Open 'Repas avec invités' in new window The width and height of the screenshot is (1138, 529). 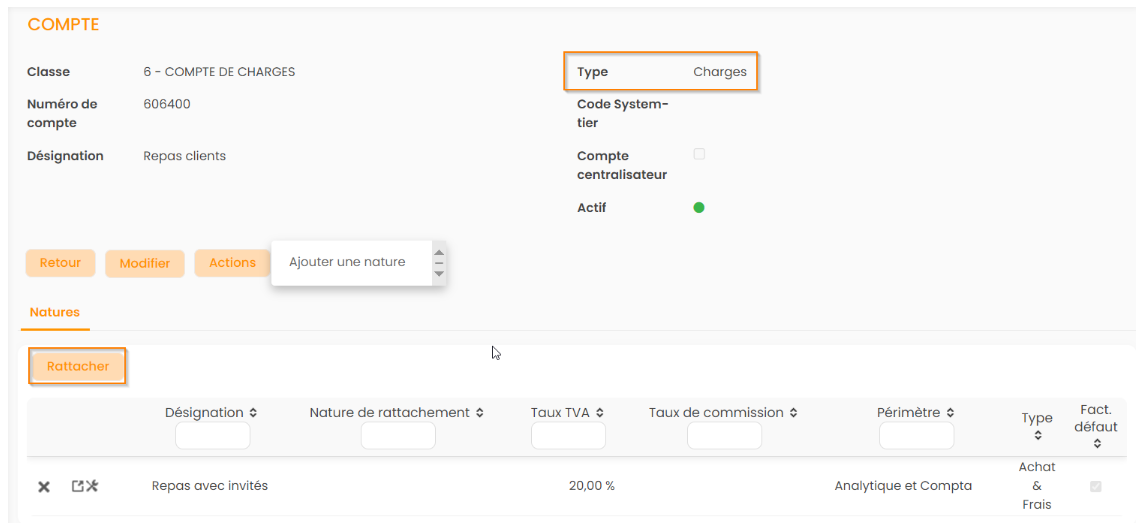[x=78, y=486]
